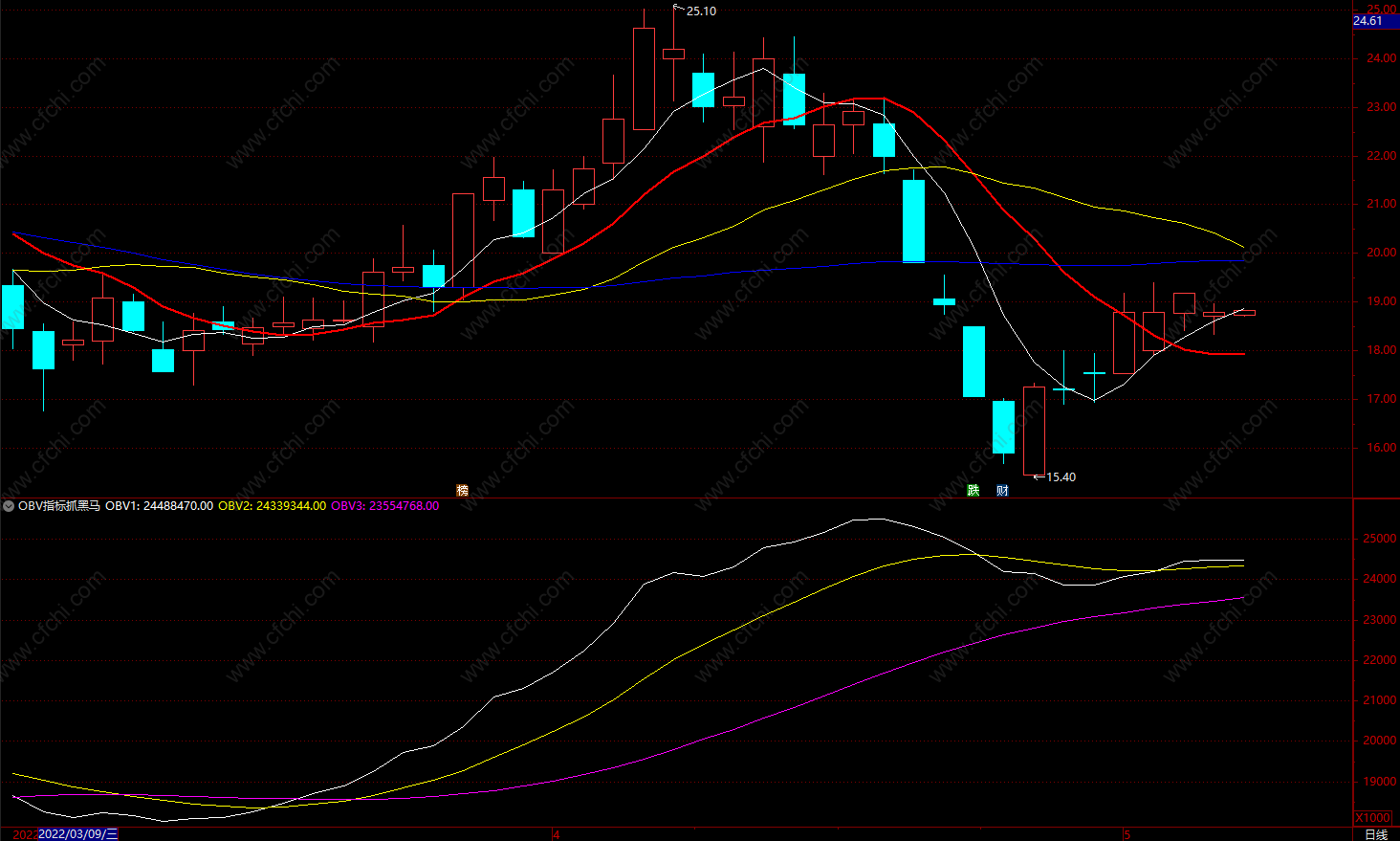Select the 15.40 low red candlestick
Image resolution: width=1400 pixels, height=841 pixels.
pos(1034,431)
